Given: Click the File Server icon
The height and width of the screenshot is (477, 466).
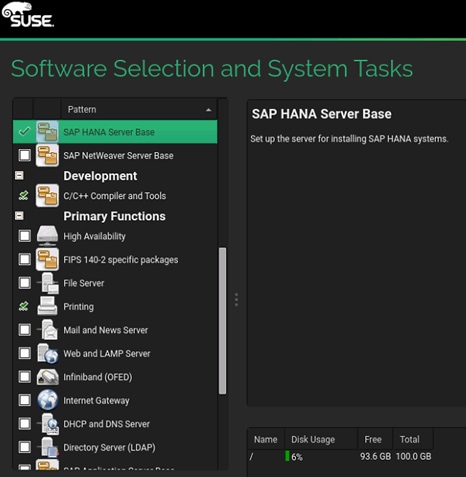Looking at the screenshot, I should click(48, 283).
